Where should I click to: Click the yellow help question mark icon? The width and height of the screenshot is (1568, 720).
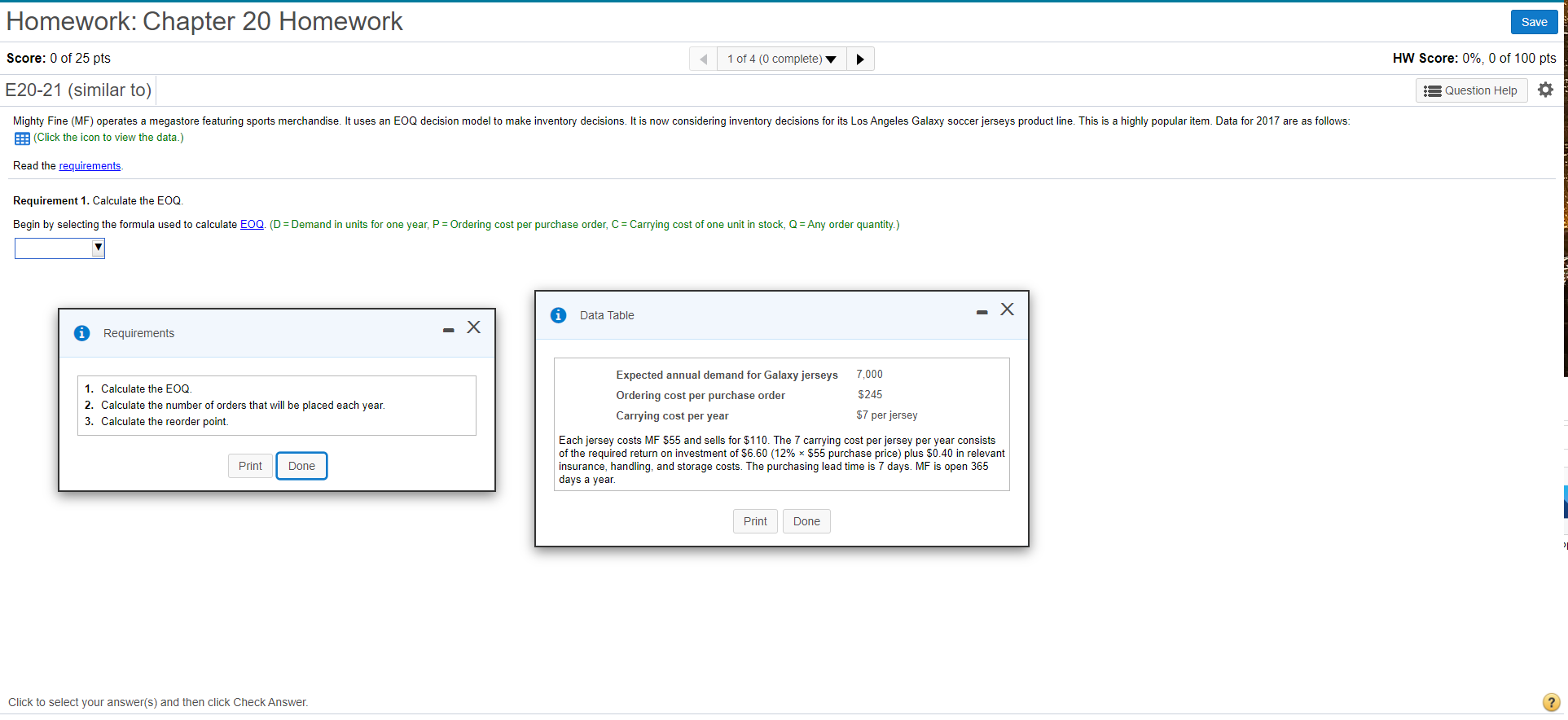[x=1551, y=702]
